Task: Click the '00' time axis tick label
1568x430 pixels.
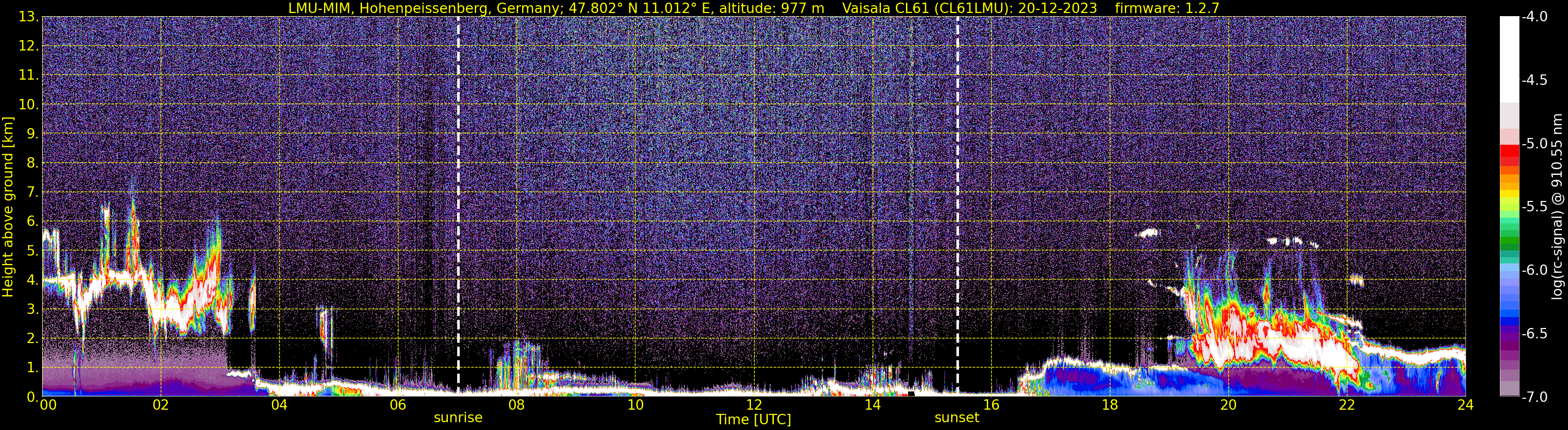Action: [47, 405]
